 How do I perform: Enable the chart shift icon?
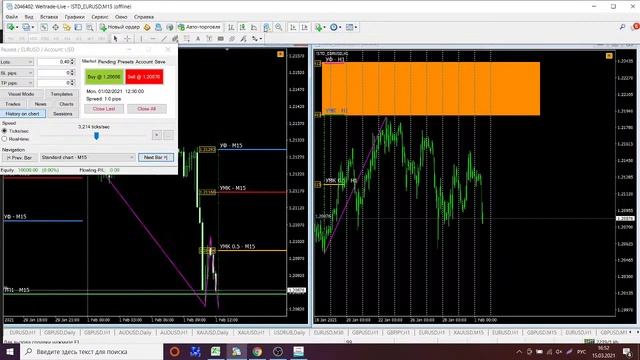point(304,27)
